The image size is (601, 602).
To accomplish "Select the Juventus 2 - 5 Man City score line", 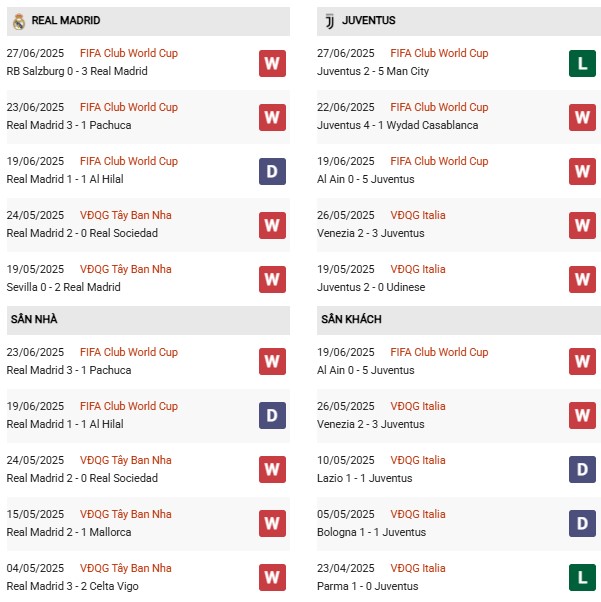I will tap(373, 71).
